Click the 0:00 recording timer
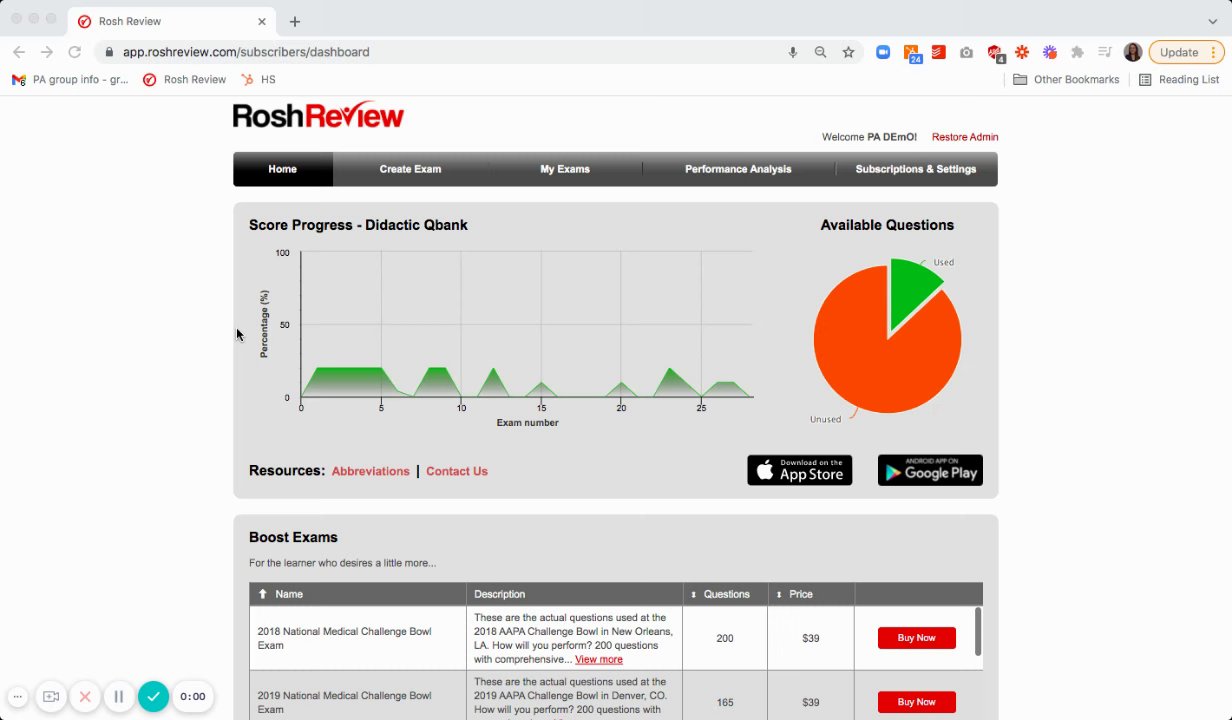Screen dimensions: 1232x720 [x=193, y=696]
